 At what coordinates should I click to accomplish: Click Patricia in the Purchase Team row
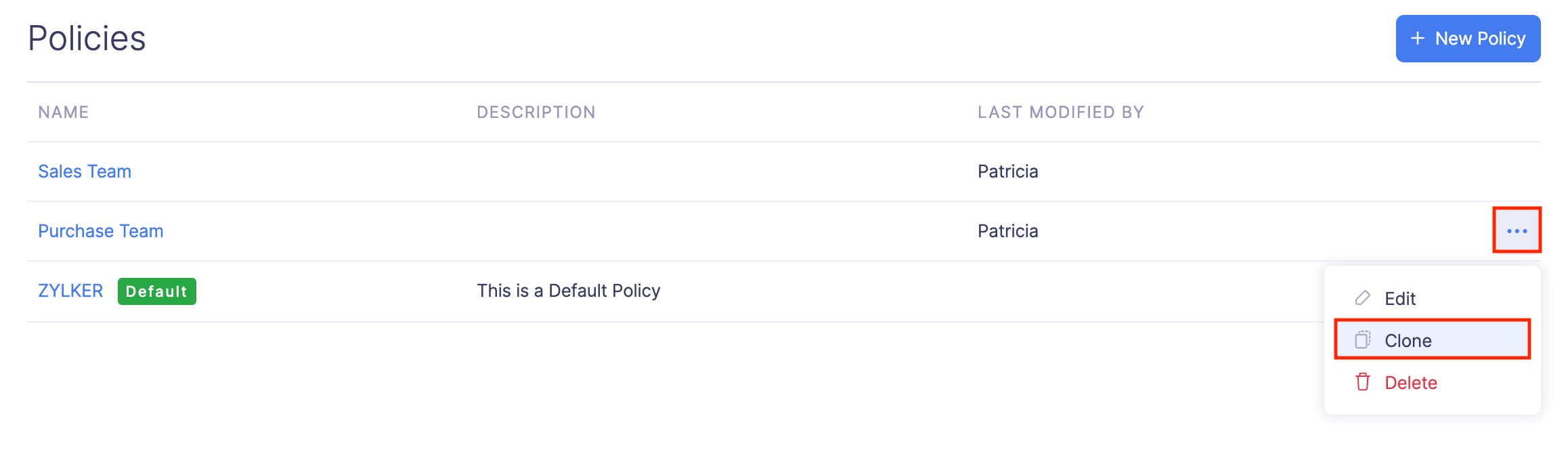pos(1007,231)
